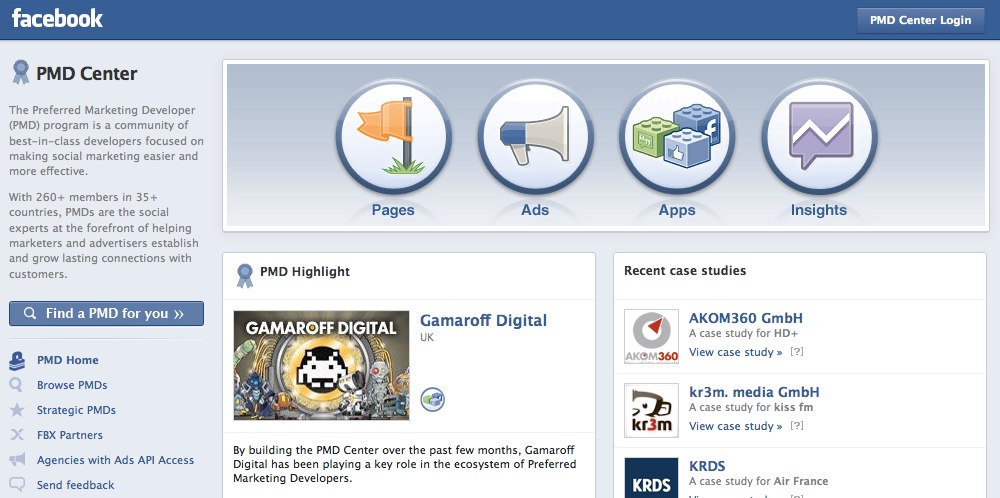The width and height of the screenshot is (1000, 498).
Task: Open the Ads megaphone icon
Action: point(535,137)
